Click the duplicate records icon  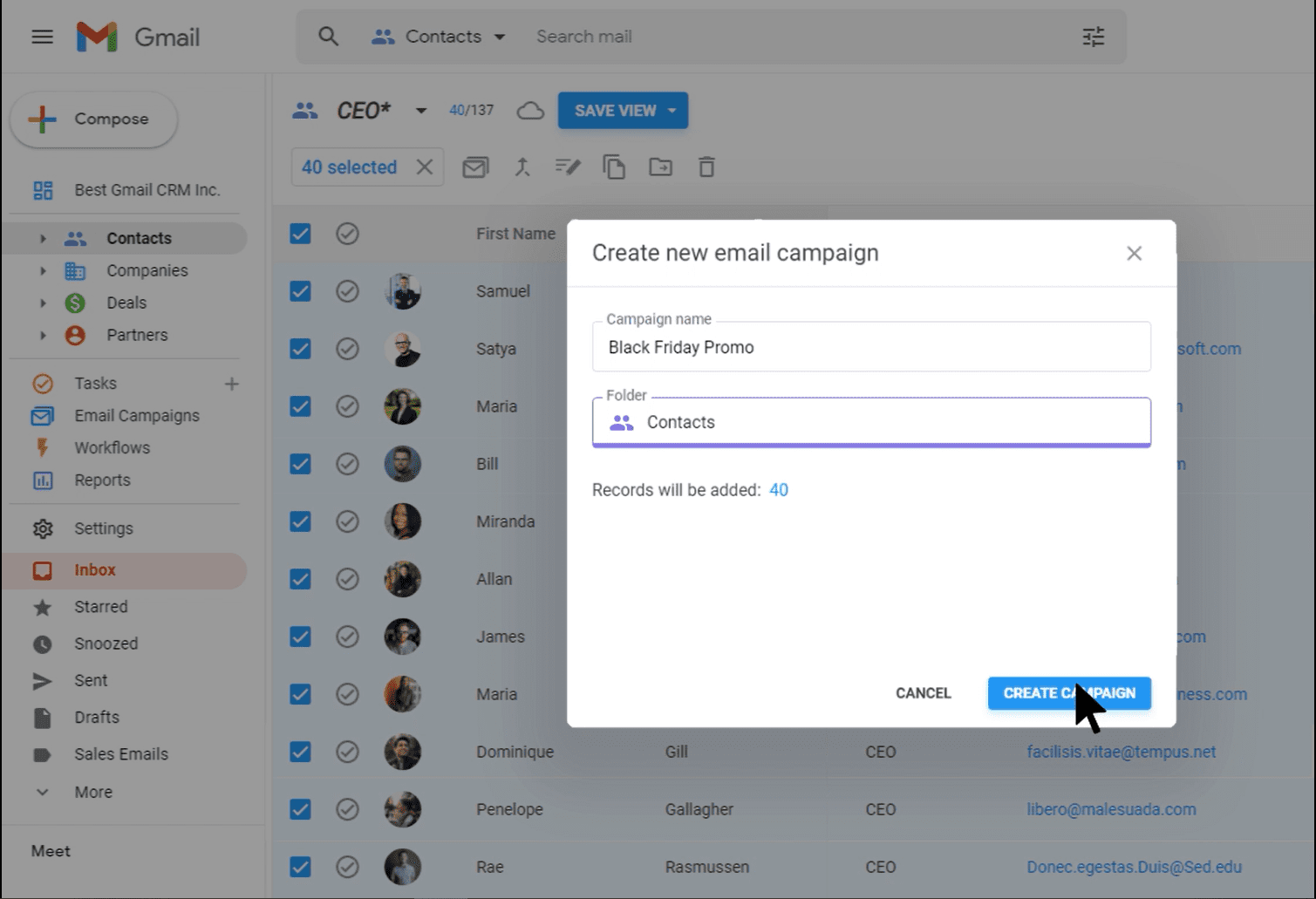[614, 167]
